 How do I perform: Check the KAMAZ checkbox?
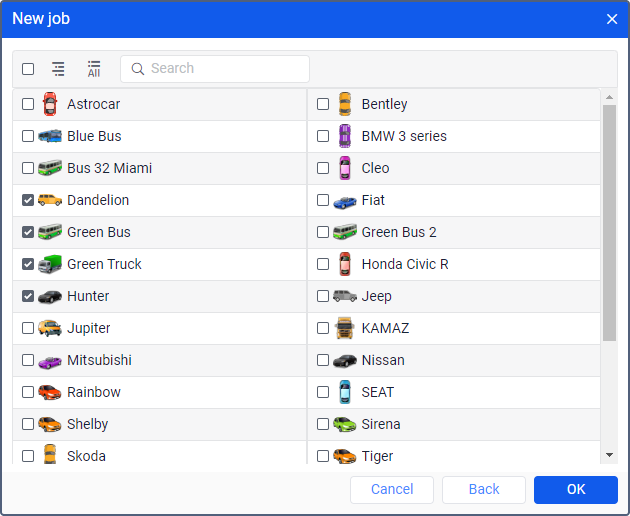pyautogui.click(x=323, y=328)
